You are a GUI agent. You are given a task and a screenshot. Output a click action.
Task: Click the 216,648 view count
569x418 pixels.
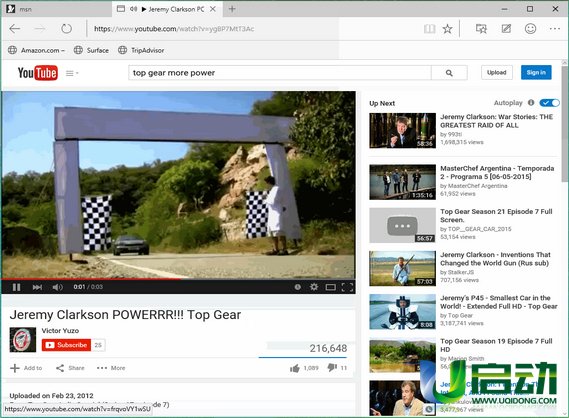click(x=328, y=348)
